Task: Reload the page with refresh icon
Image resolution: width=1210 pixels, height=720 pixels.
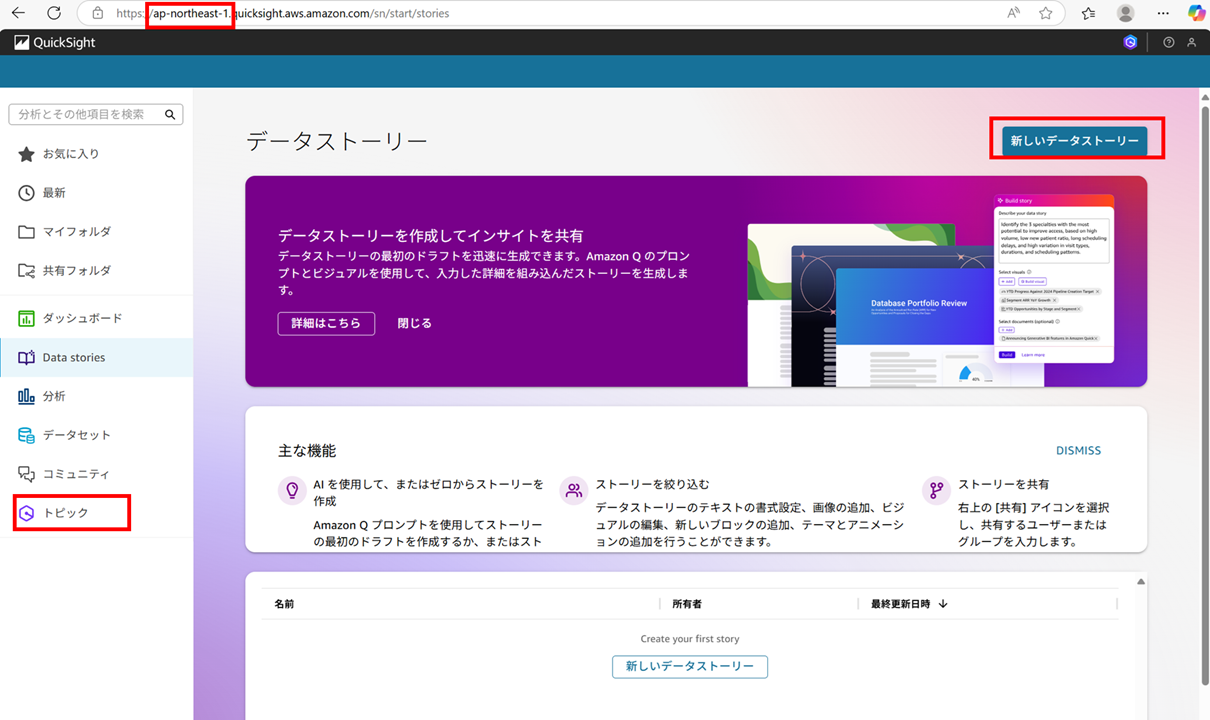Action: [x=54, y=14]
